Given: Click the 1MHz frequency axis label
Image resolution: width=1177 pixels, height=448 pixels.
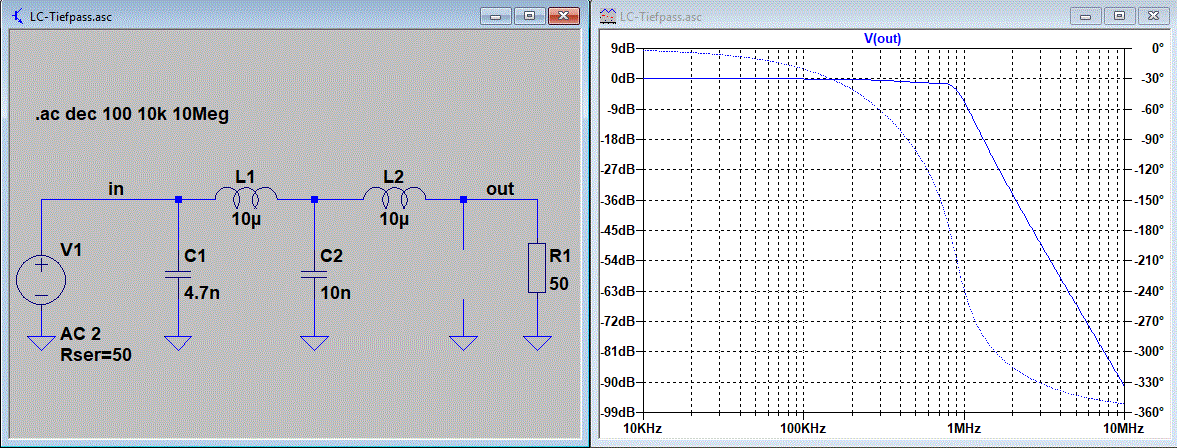Looking at the screenshot, I should 963,428.
